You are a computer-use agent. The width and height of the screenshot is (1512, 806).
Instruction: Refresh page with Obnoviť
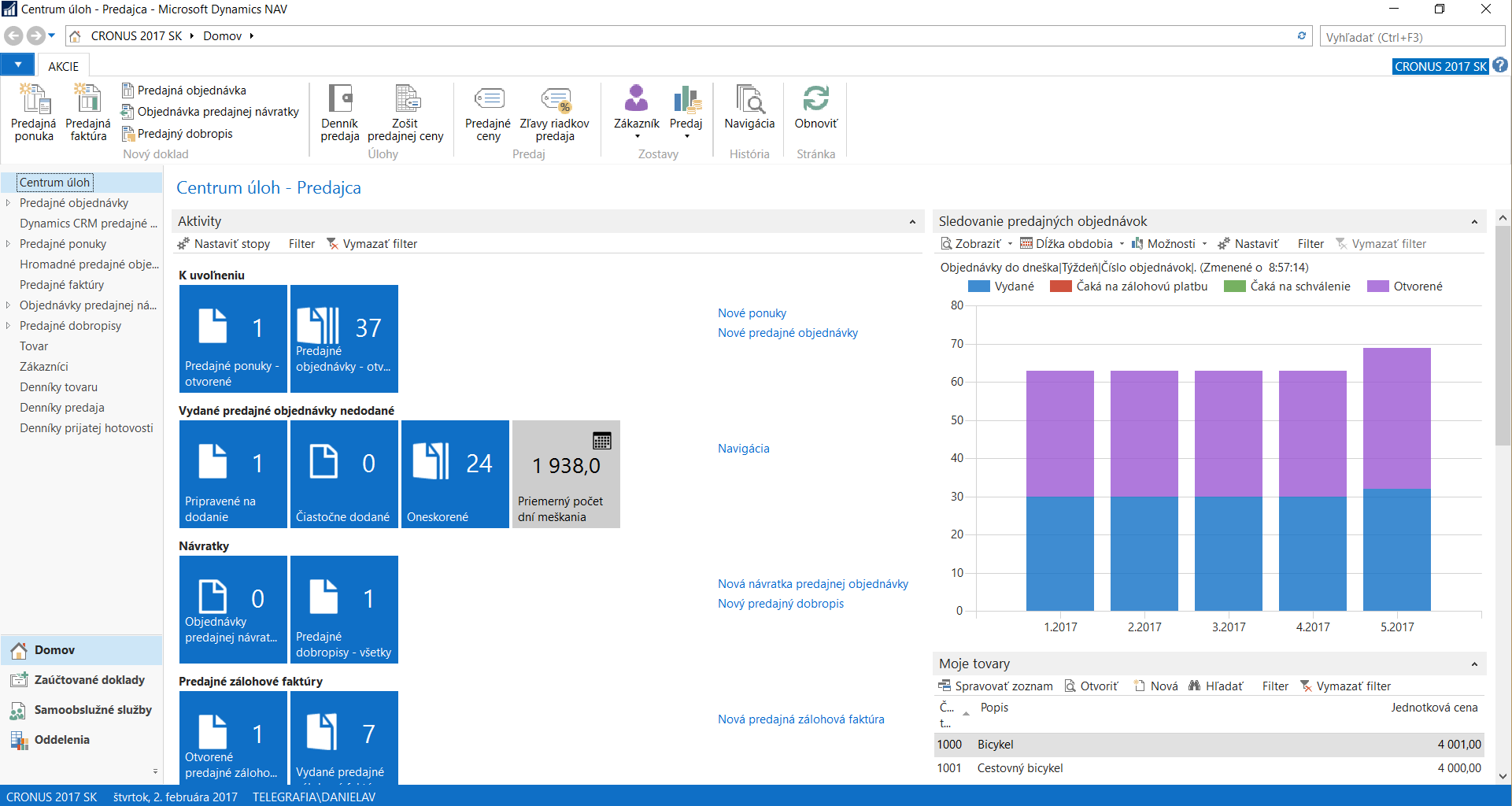click(x=816, y=107)
